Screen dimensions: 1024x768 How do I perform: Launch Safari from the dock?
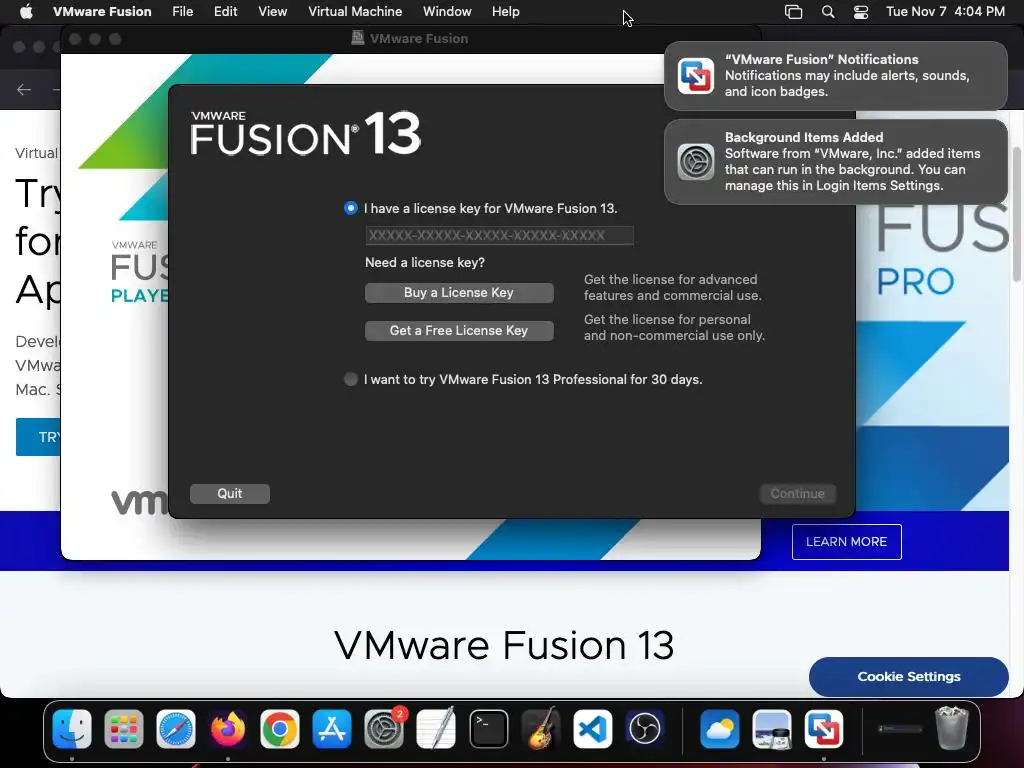(x=176, y=729)
